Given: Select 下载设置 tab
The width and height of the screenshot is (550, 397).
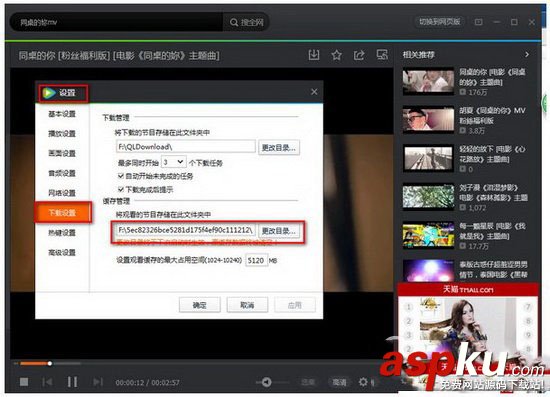Looking at the screenshot, I should pos(63,213).
